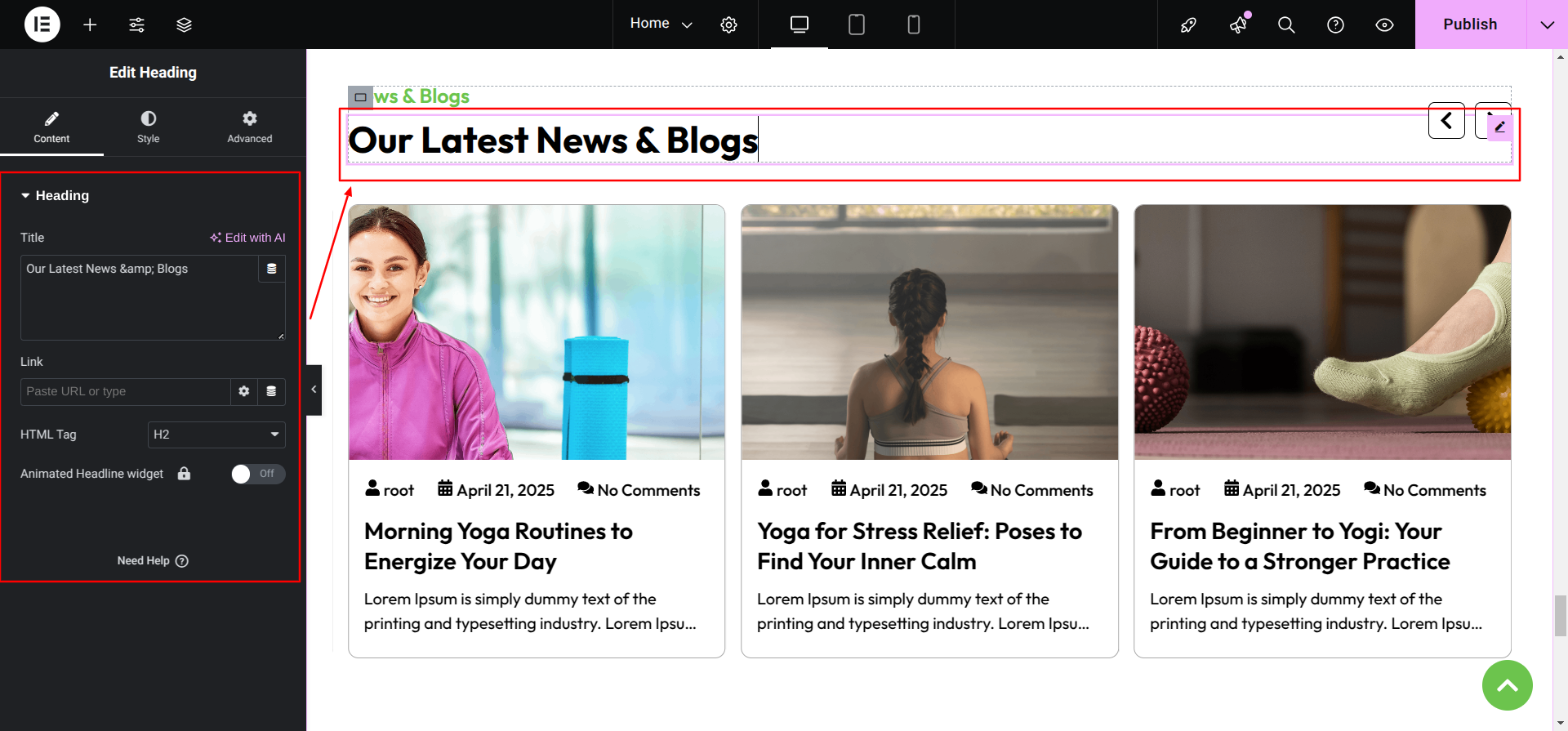Screen dimensions: 1568x731
Task: Switch to mobile device view
Action: pos(914,25)
